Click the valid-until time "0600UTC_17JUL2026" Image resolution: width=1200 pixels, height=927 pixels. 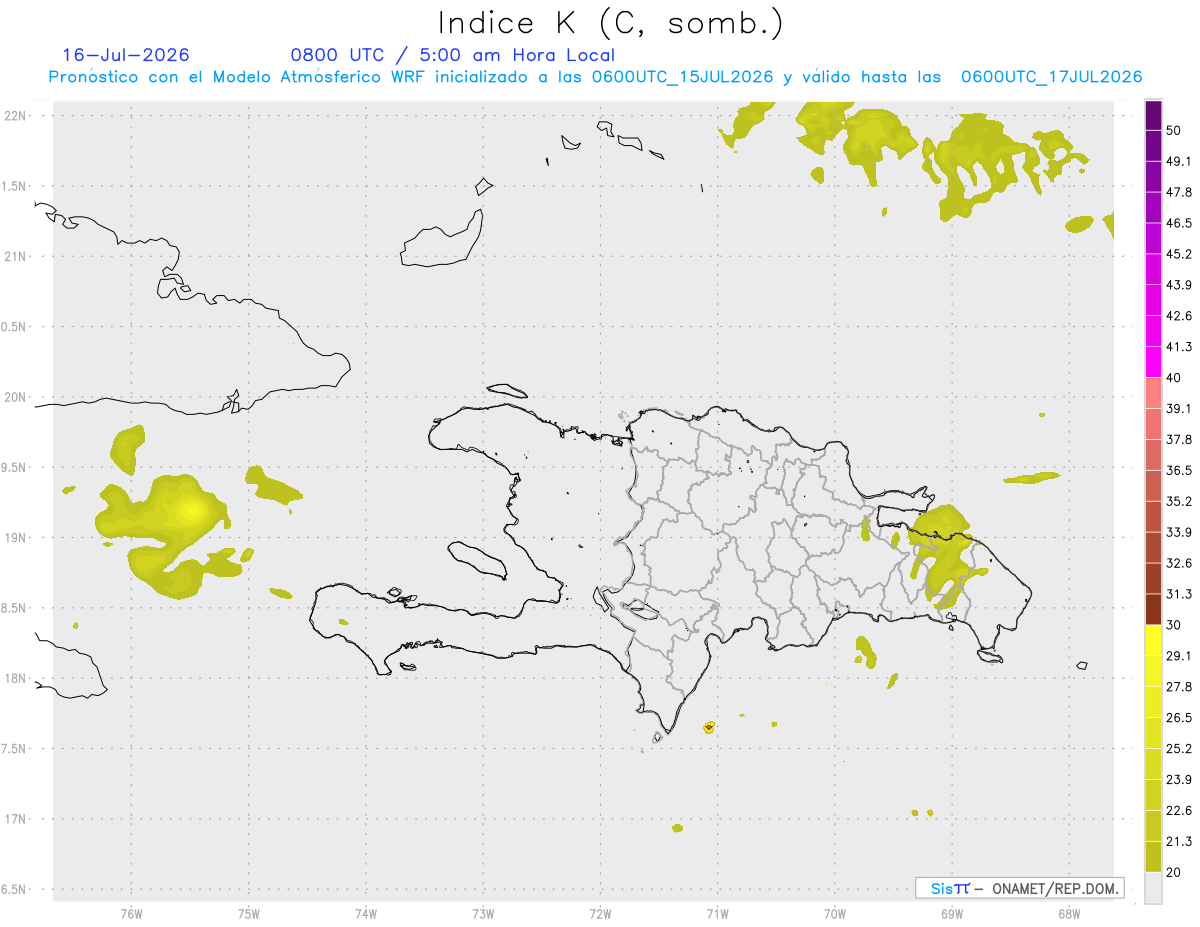(x=1051, y=77)
